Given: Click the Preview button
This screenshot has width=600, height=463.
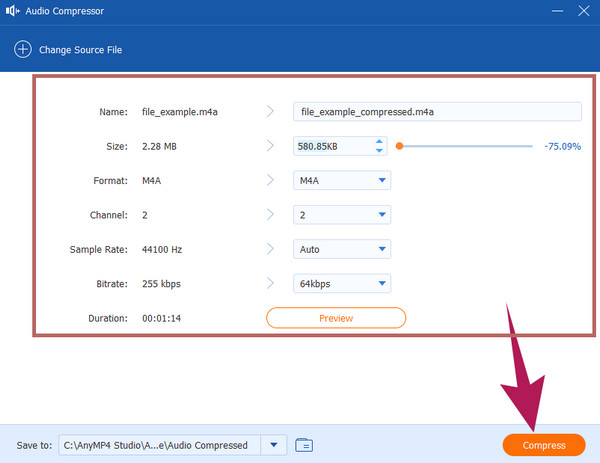Looking at the screenshot, I should click(336, 318).
